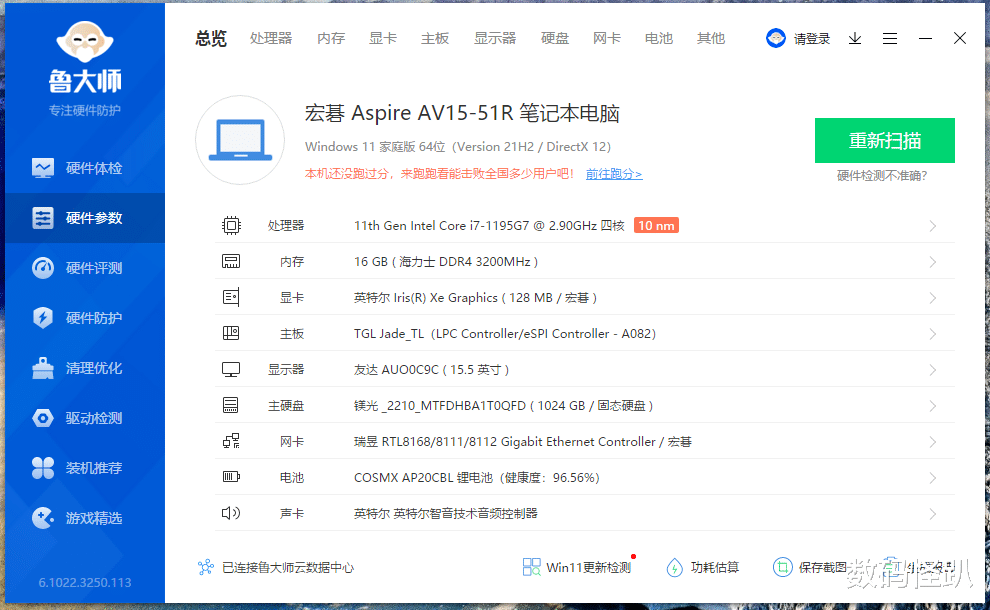Viewport: 990px width, 610px height.
Task: Click the 显卡 row icon
Action: pyautogui.click(x=231, y=297)
